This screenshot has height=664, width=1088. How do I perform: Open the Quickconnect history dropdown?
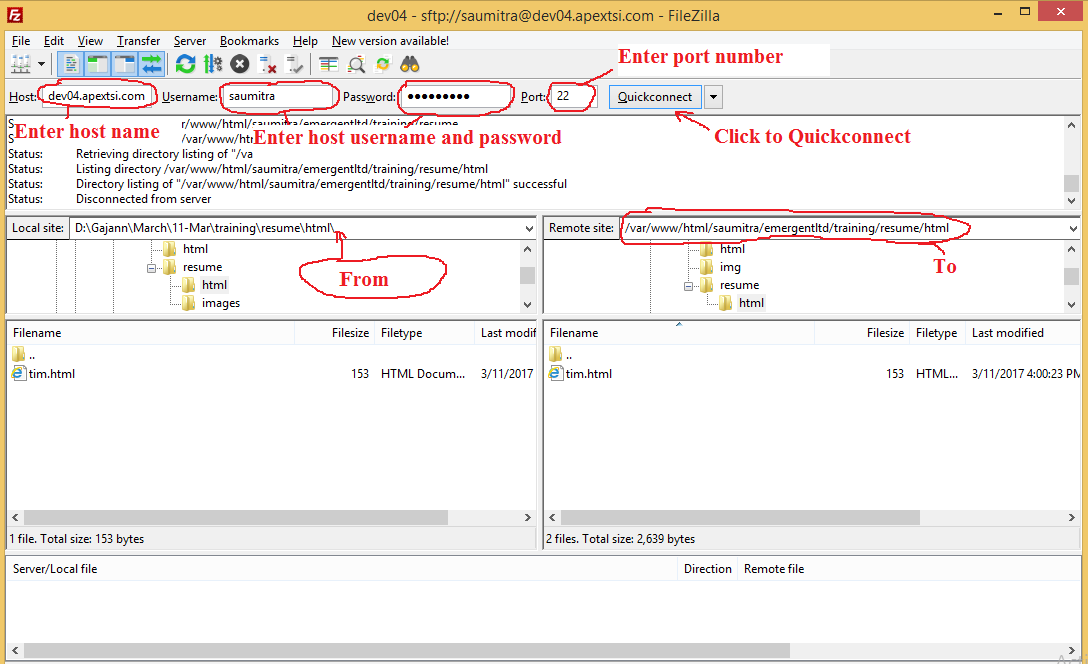[x=713, y=96]
